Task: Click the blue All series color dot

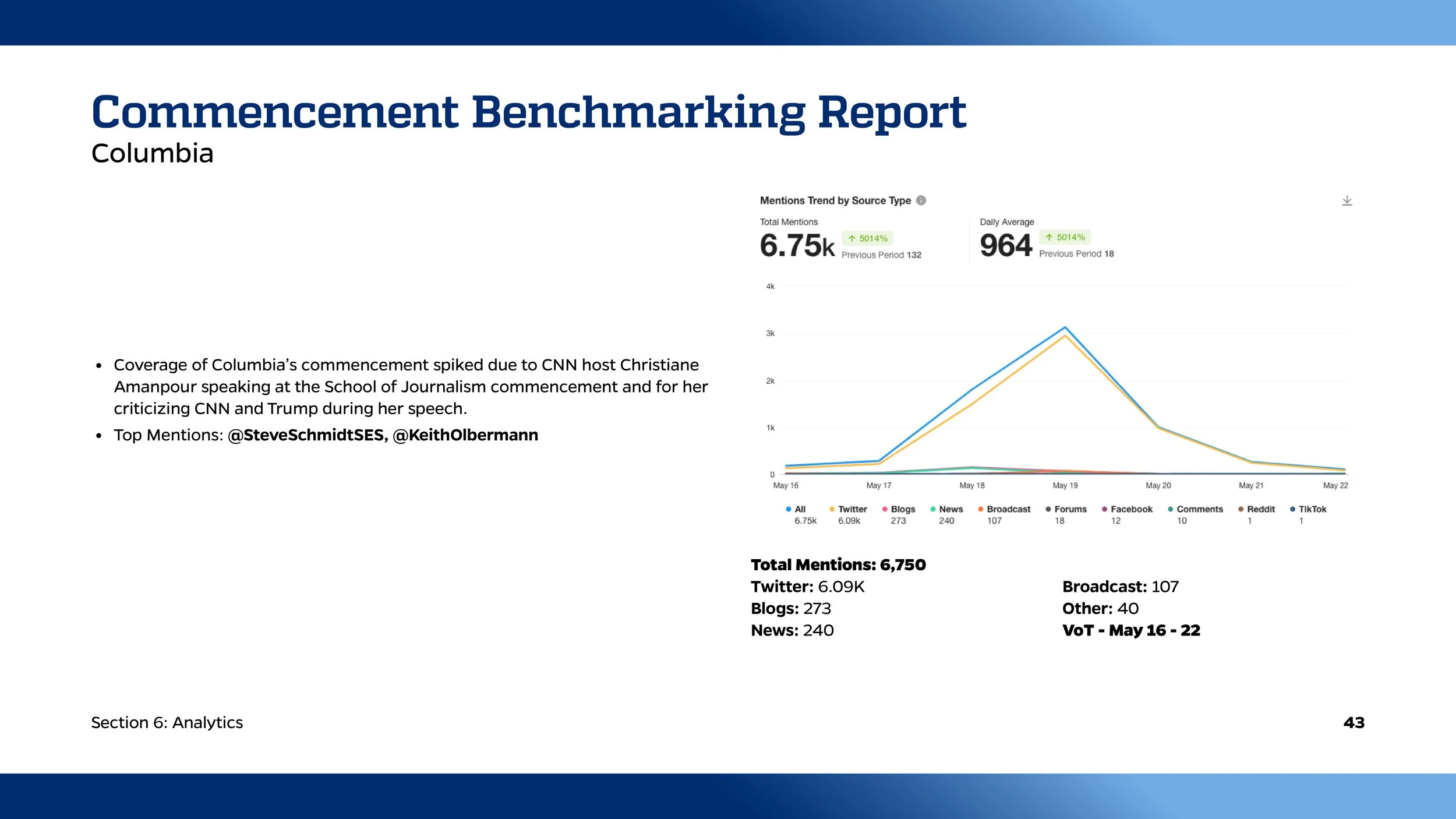Action: point(789,509)
